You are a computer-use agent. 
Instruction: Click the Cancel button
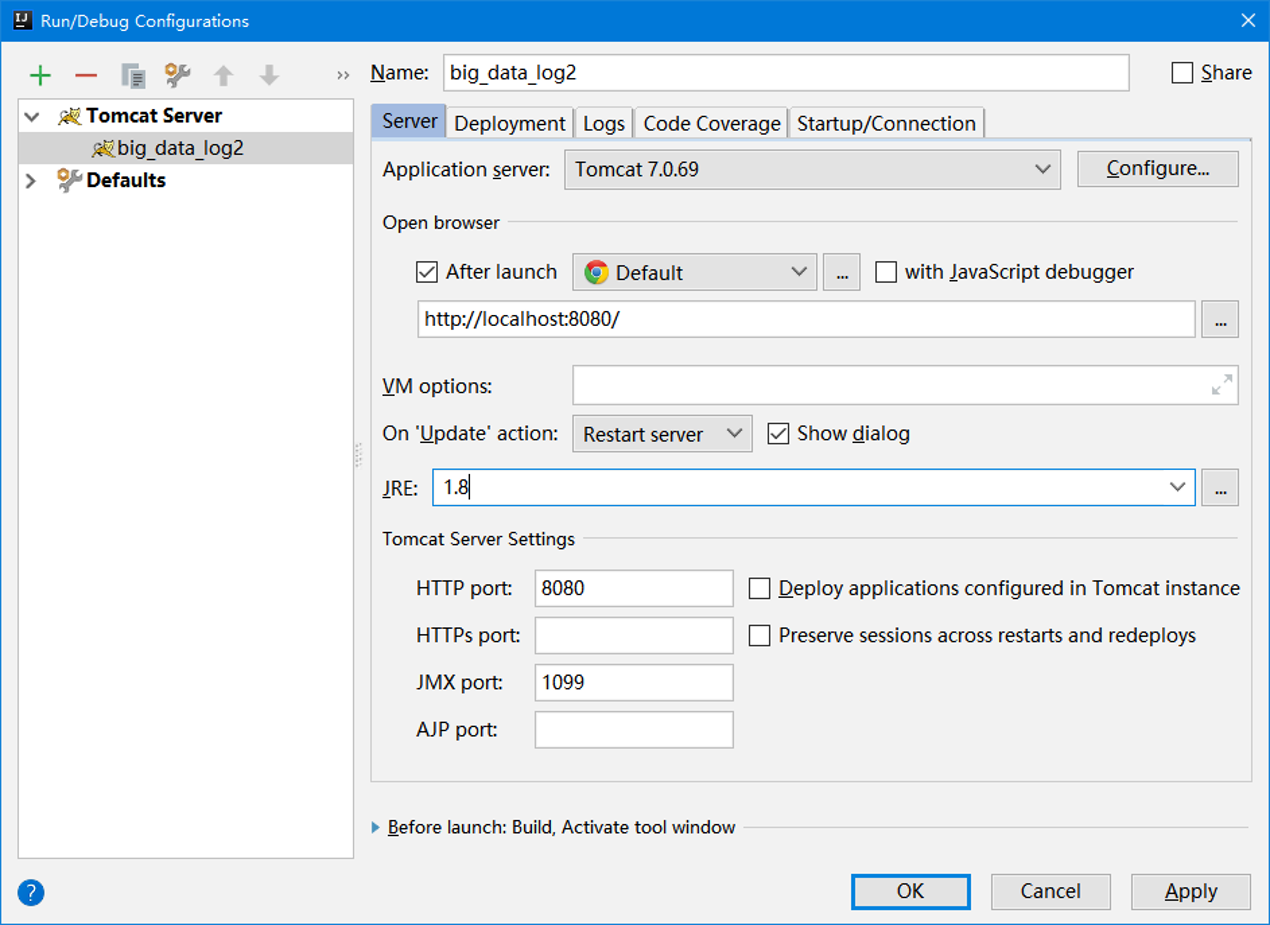click(1051, 891)
